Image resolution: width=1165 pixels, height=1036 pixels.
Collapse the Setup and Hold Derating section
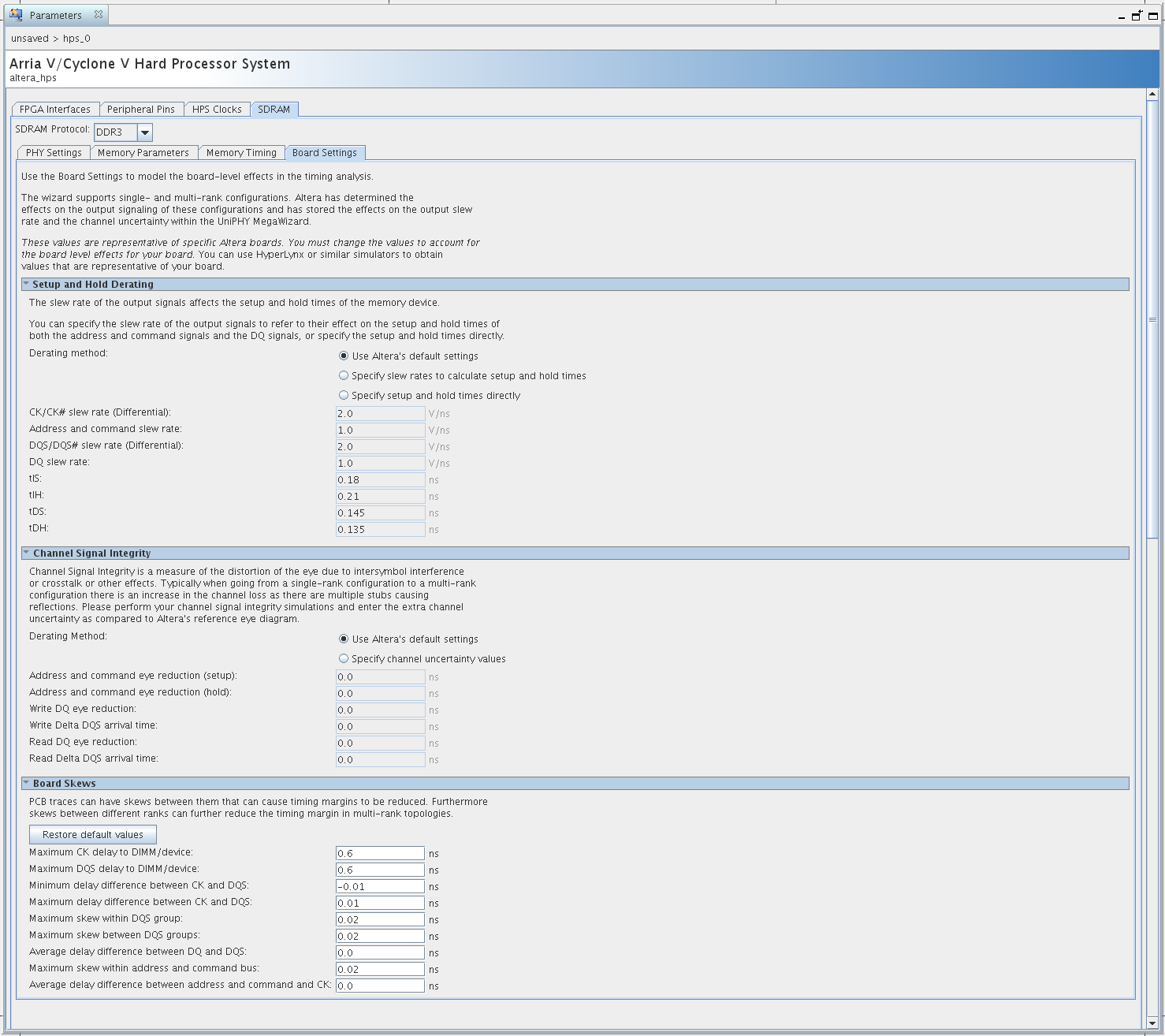coord(26,284)
